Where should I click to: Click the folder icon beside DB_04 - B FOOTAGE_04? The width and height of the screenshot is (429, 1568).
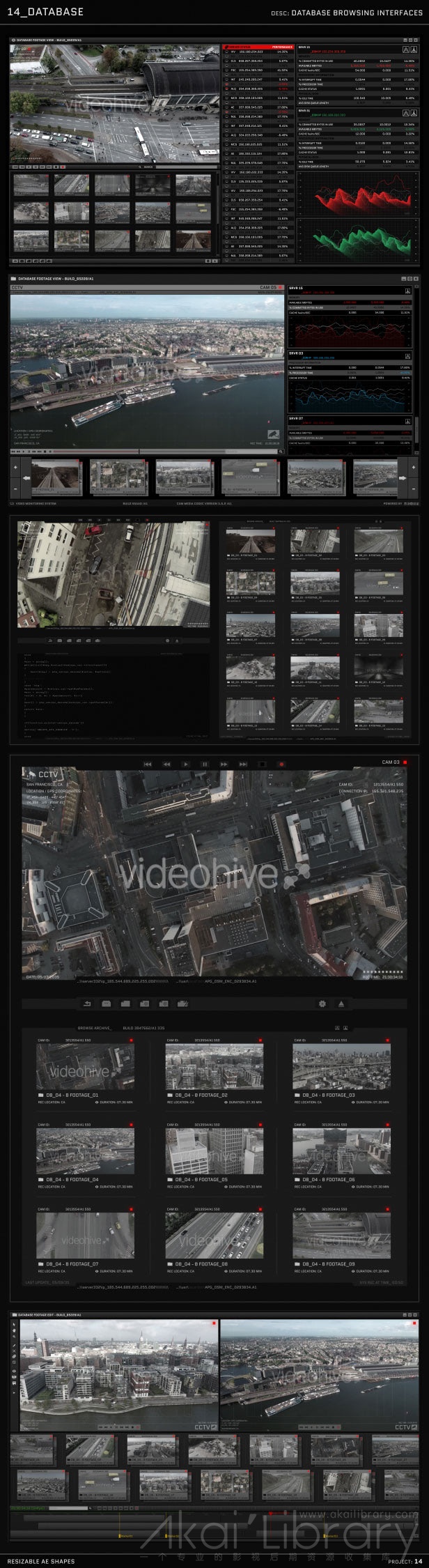40,1180
